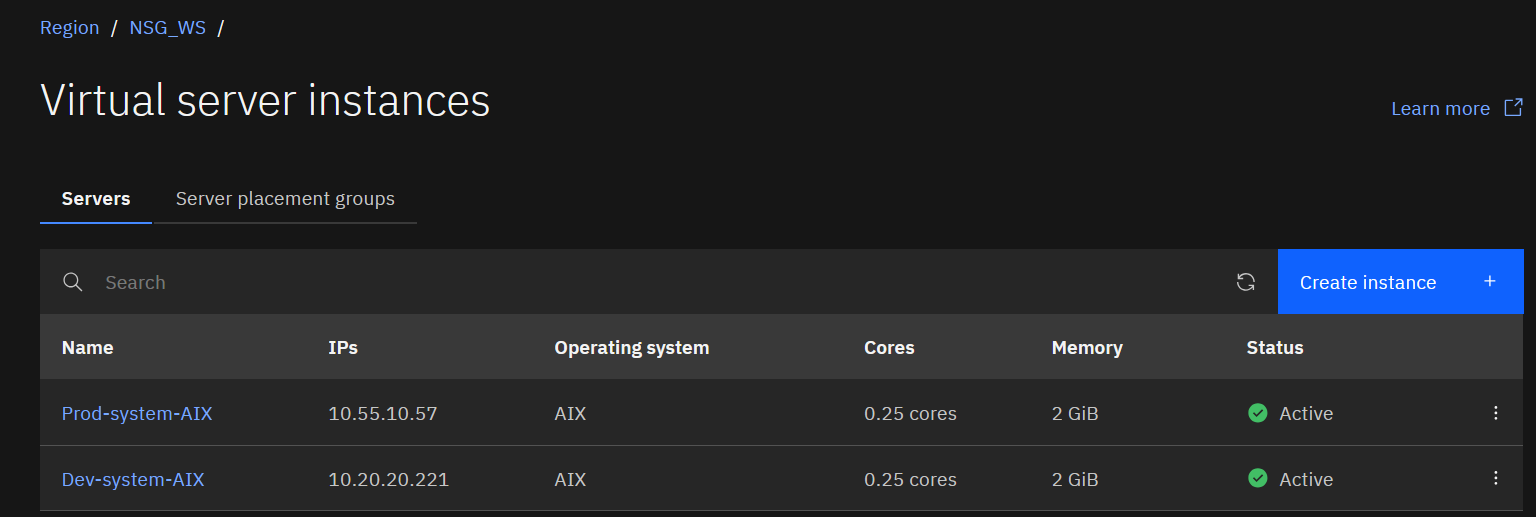Go to Region in the breadcrumb

[69, 28]
